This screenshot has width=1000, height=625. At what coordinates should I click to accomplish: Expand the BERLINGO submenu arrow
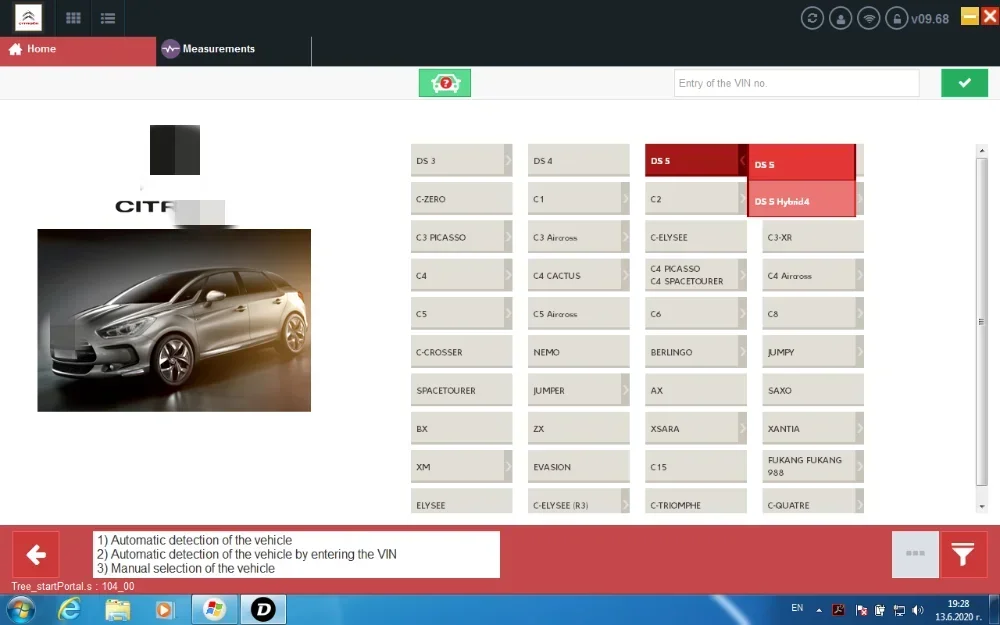tap(742, 352)
